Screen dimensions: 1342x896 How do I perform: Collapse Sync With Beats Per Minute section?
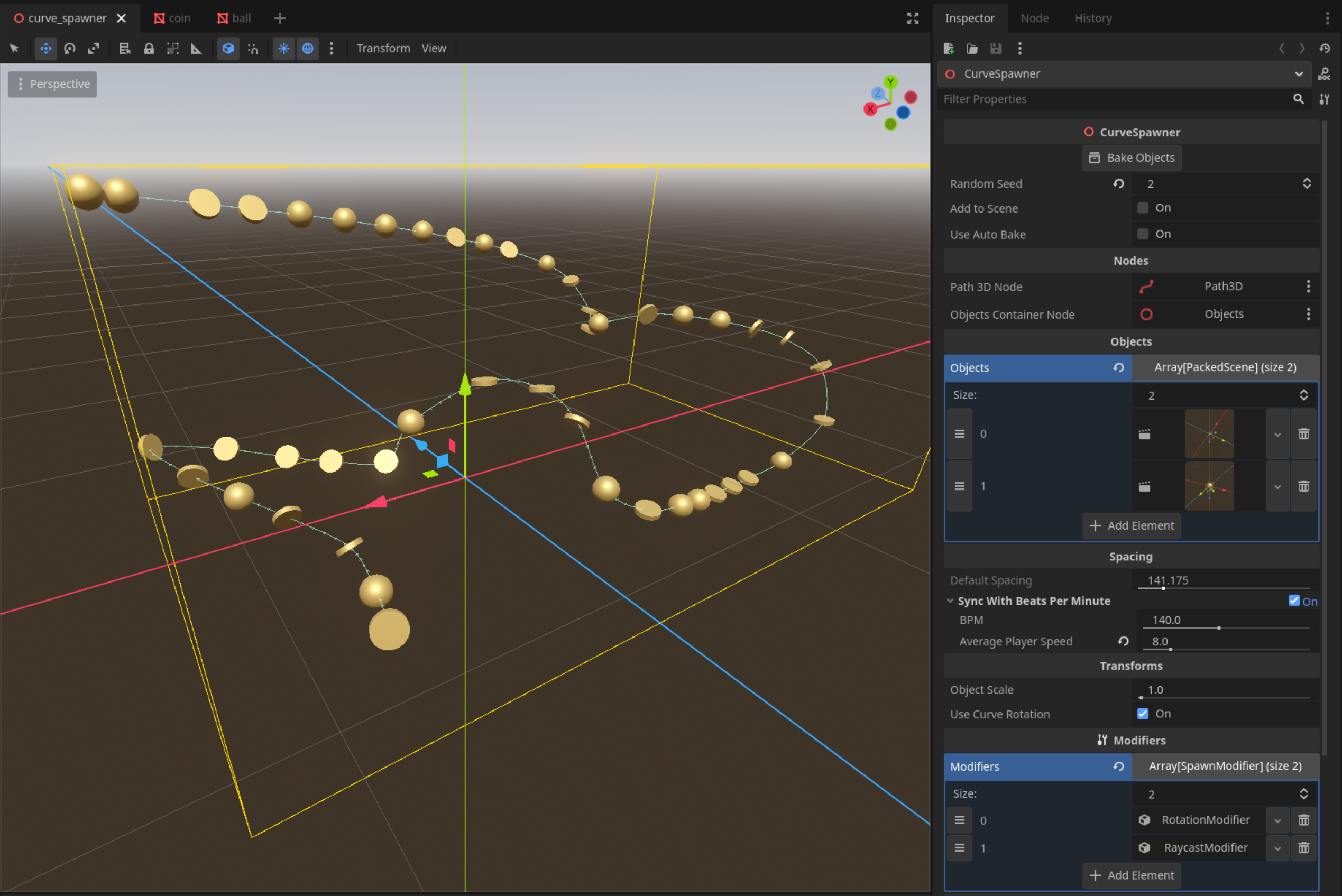click(950, 601)
